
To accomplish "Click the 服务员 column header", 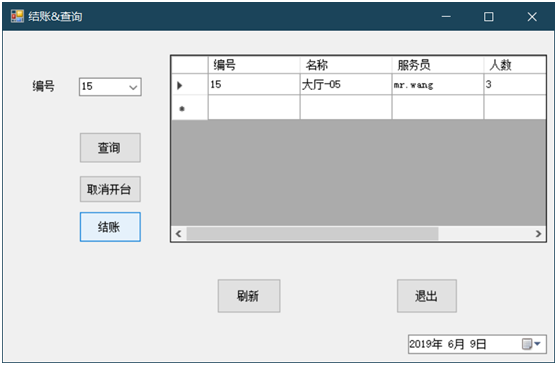I will tap(438, 65).
